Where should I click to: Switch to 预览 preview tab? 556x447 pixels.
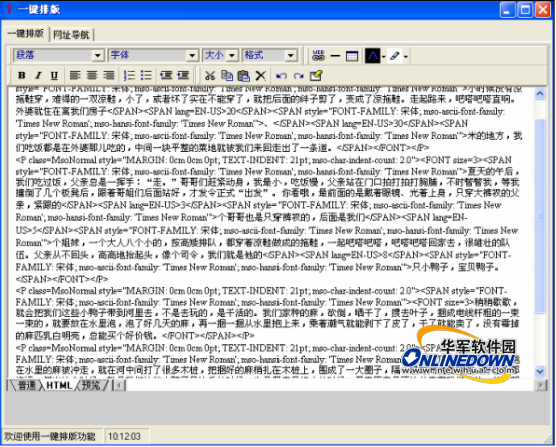[90, 385]
